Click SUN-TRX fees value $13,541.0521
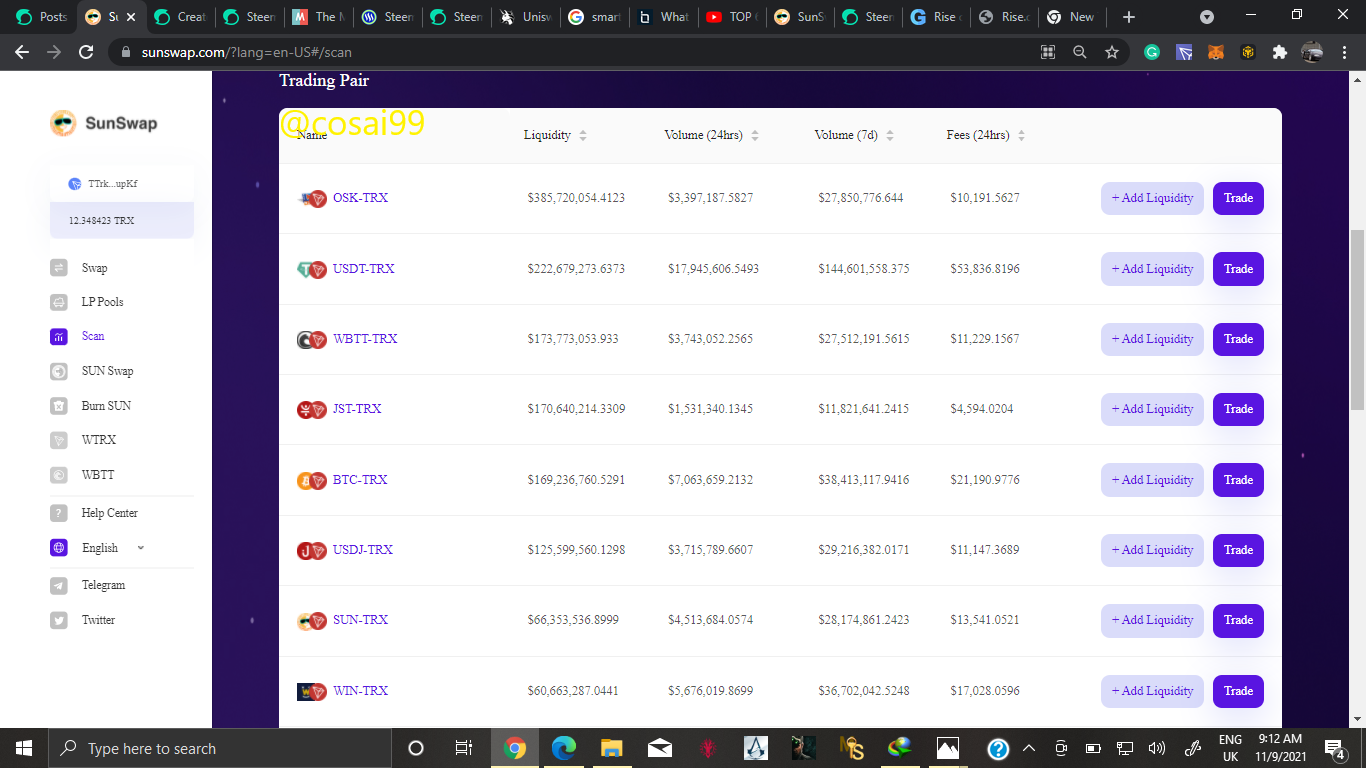 pyautogui.click(x=985, y=620)
